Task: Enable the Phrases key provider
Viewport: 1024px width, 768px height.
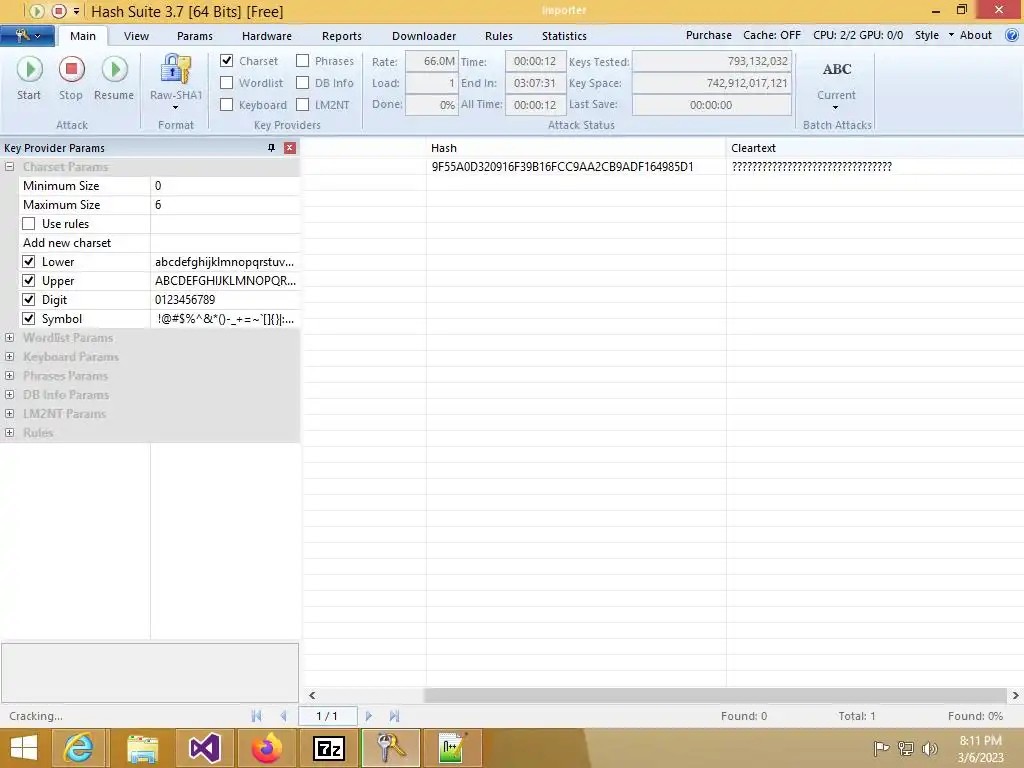Action: [x=302, y=61]
